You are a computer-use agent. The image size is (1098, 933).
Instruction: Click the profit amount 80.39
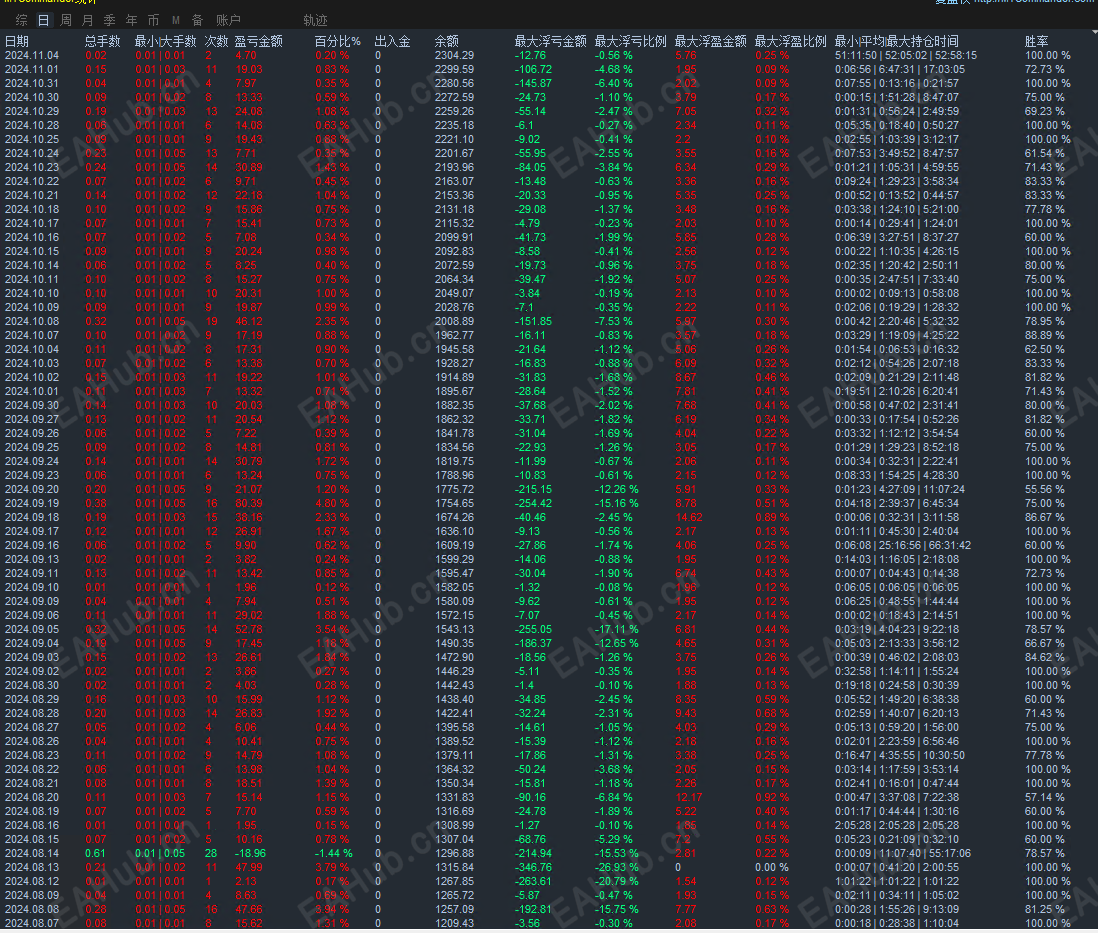coord(249,504)
